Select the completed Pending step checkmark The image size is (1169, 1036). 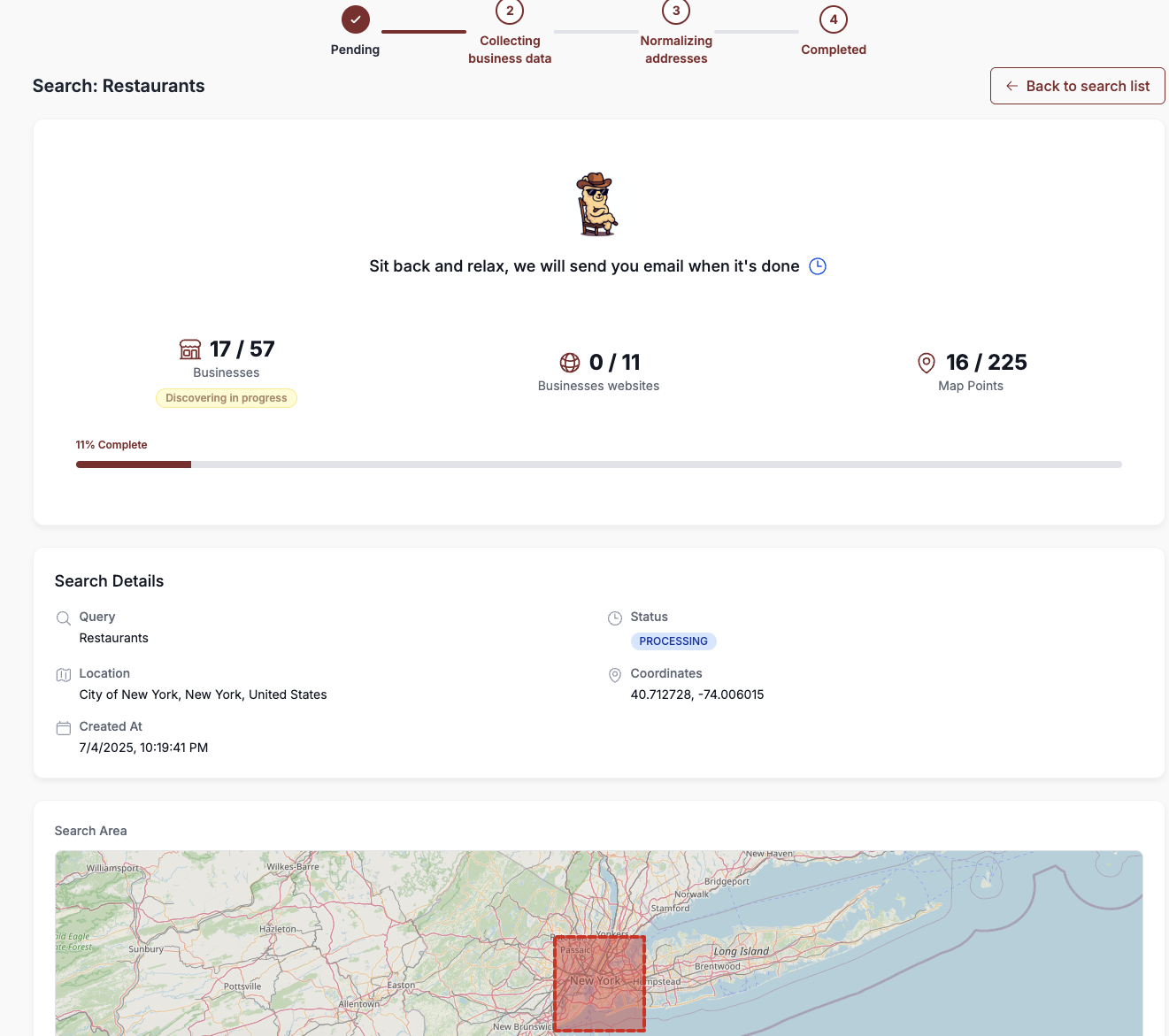(355, 19)
